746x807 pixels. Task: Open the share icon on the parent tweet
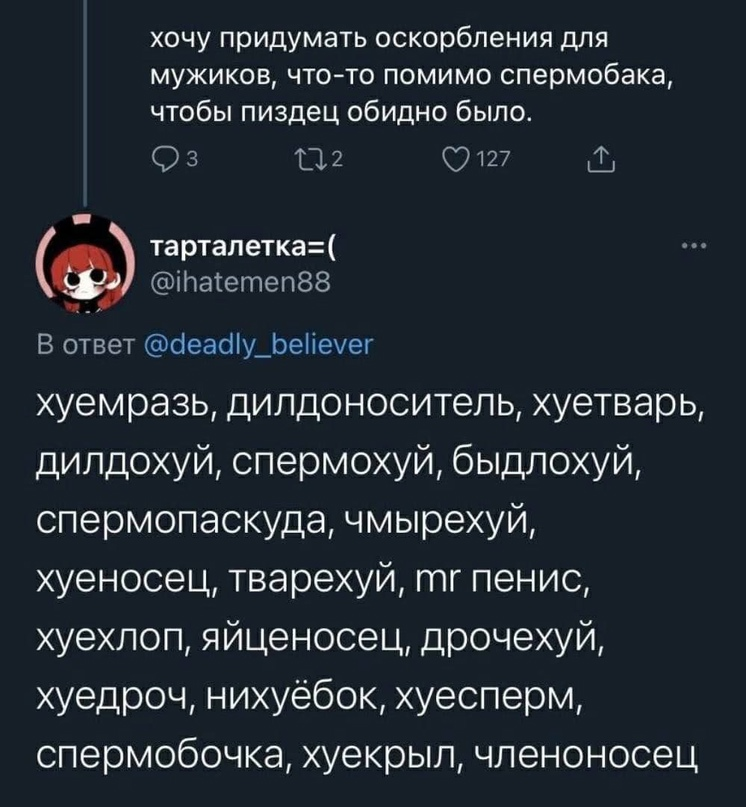[601, 159]
